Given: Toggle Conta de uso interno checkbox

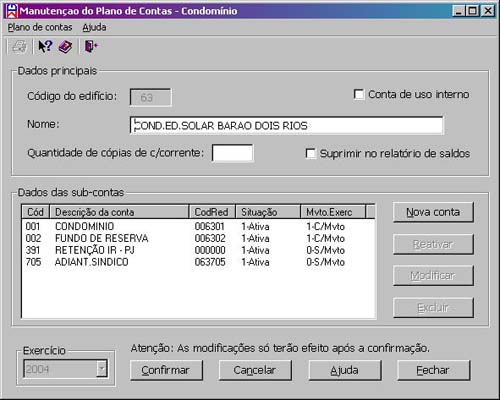Looking at the screenshot, I should (359, 94).
